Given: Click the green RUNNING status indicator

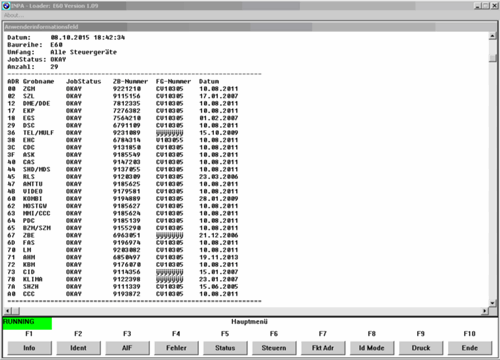Looking at the screenshot, I should pyautogui.click(x=27, y=323).
